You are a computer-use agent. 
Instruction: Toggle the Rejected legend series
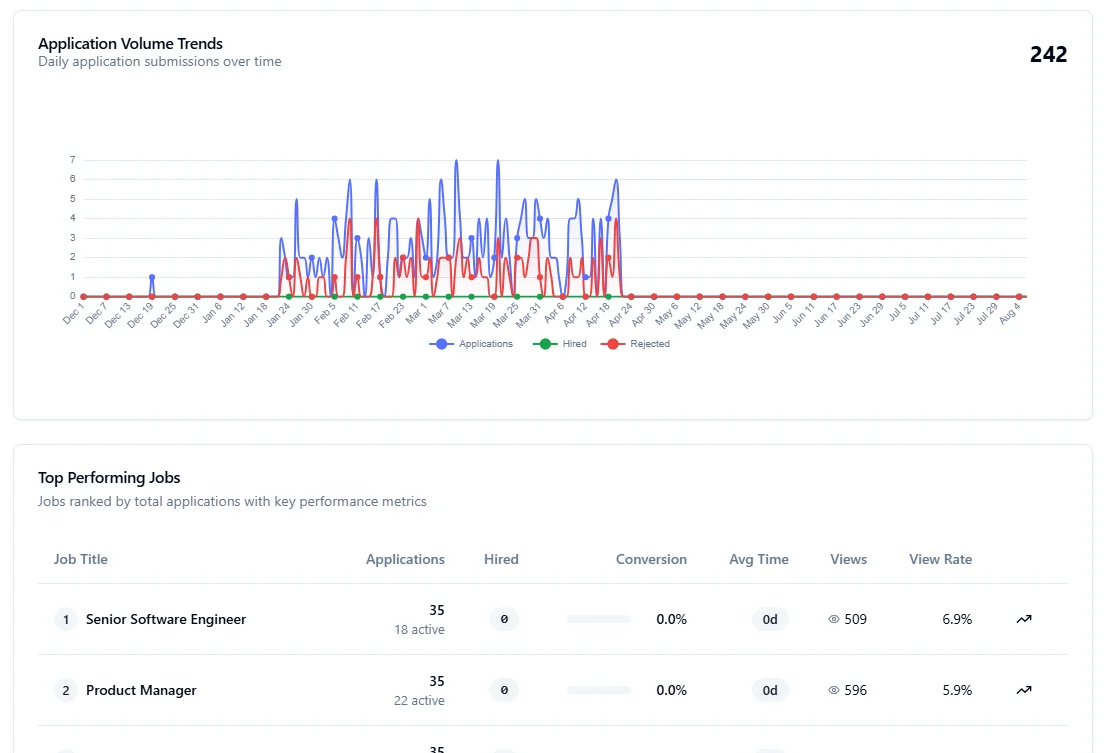point(635,344)
